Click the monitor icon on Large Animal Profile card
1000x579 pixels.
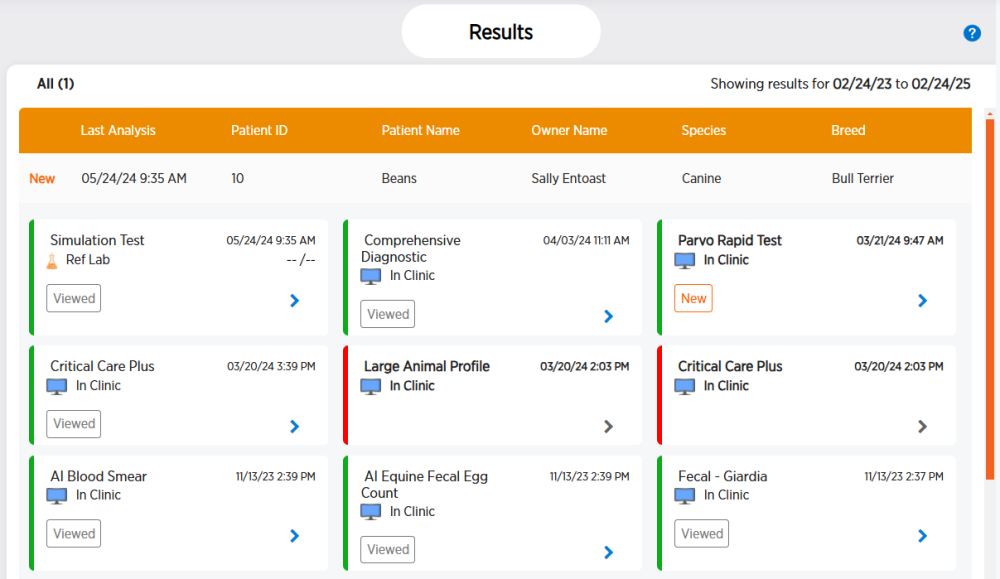pyautogui.click(x=371, y=386)
